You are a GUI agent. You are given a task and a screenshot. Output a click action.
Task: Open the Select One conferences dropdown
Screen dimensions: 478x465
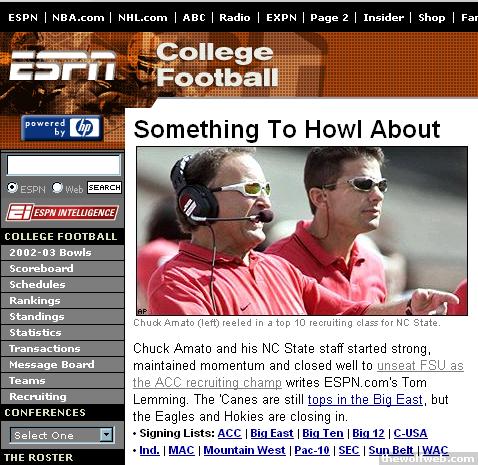coord(62,435)
